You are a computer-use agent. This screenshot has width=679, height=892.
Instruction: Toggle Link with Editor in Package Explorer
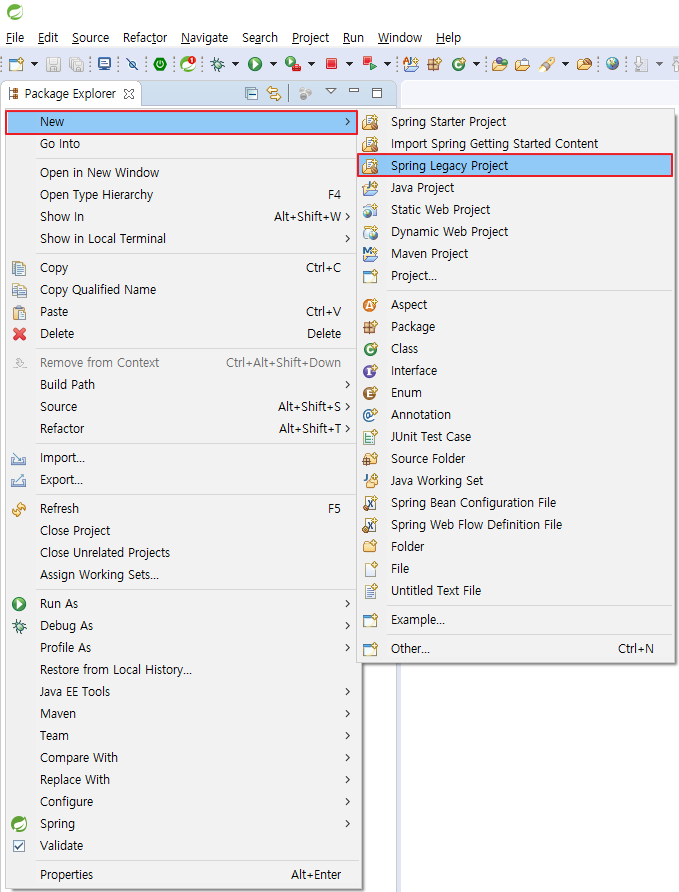pos(274,93)
